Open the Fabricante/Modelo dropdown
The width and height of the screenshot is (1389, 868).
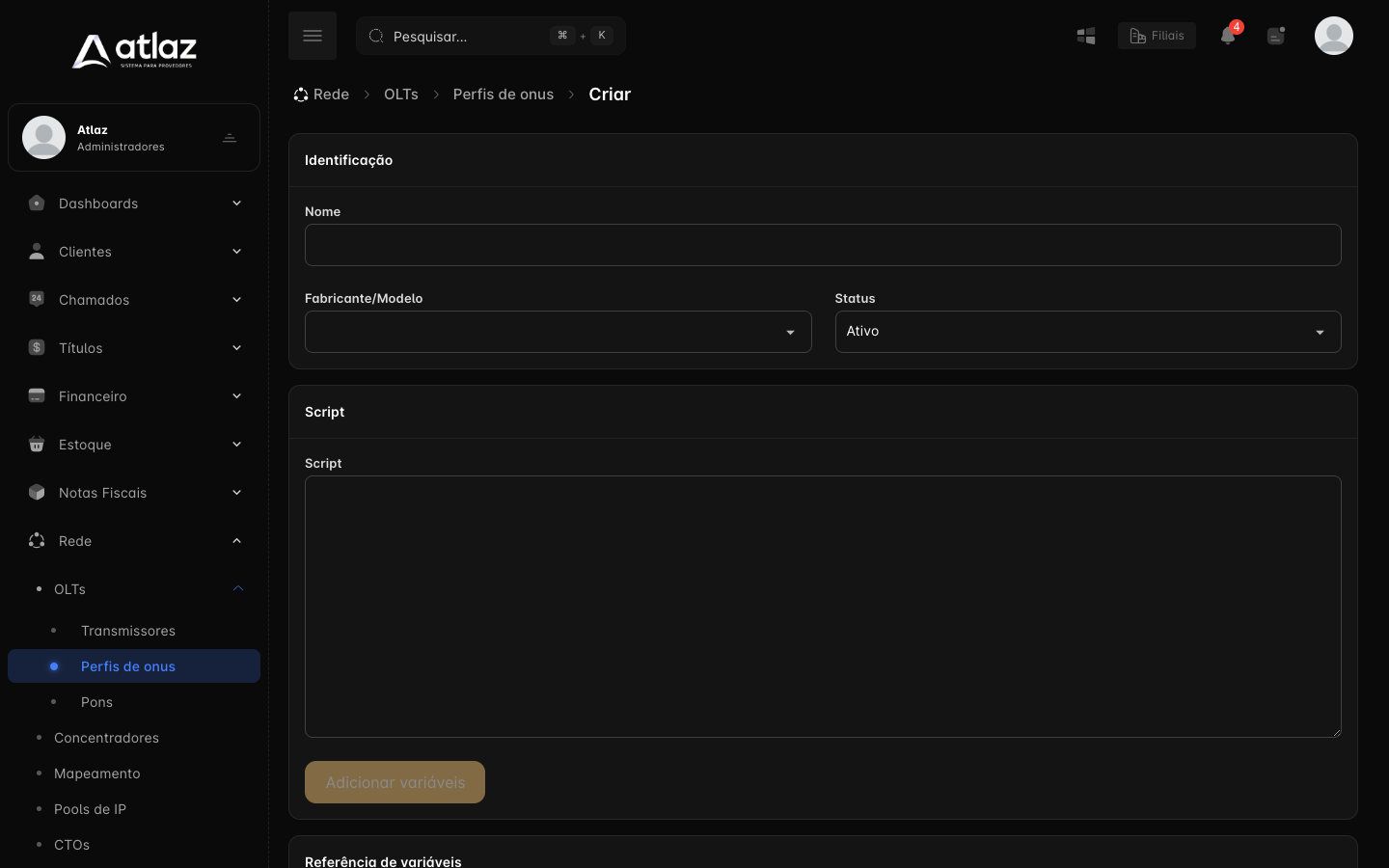pyautogui.click(x=558, y=332)
